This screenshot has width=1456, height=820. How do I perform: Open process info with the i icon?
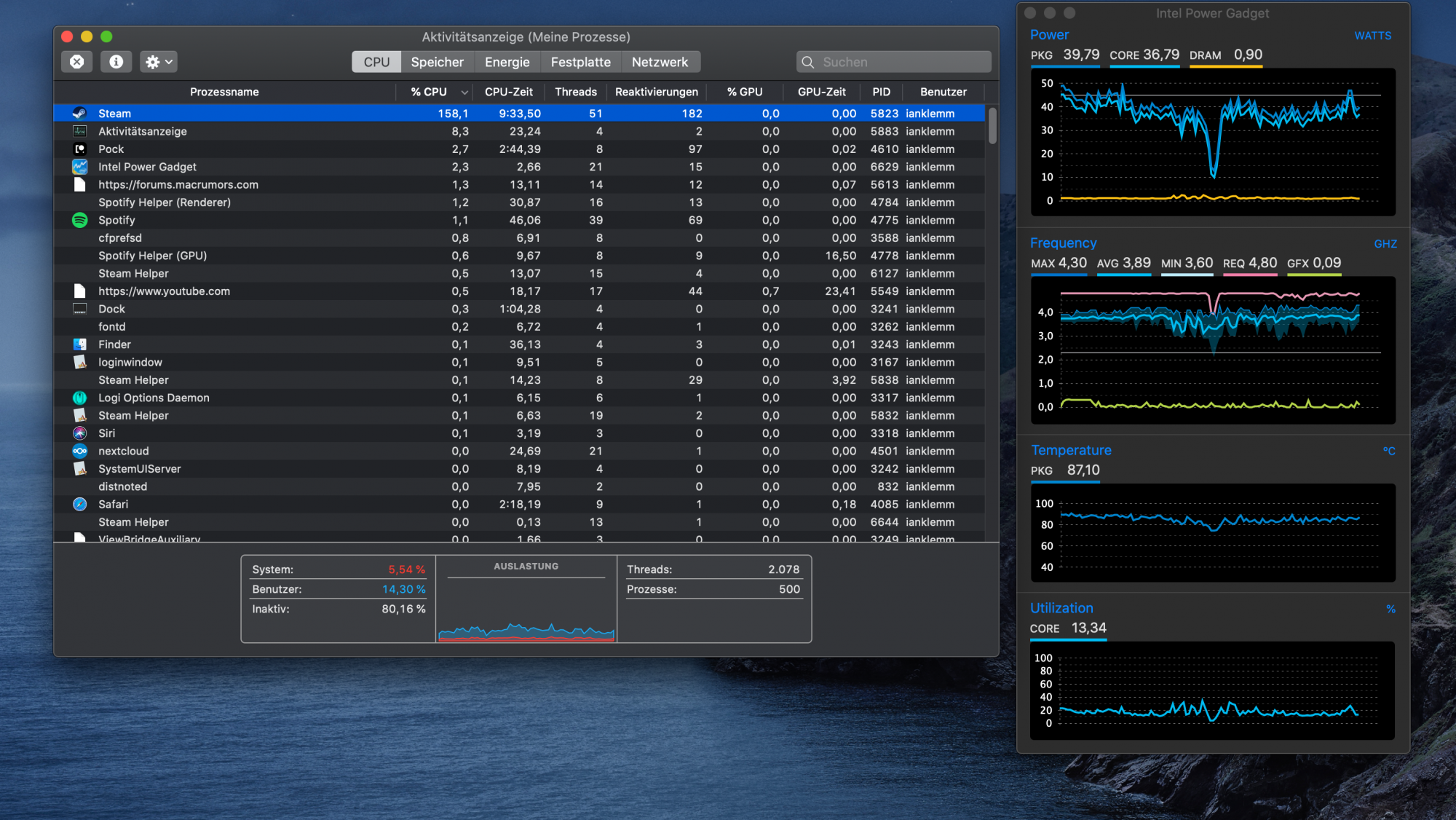coord(116,62)
